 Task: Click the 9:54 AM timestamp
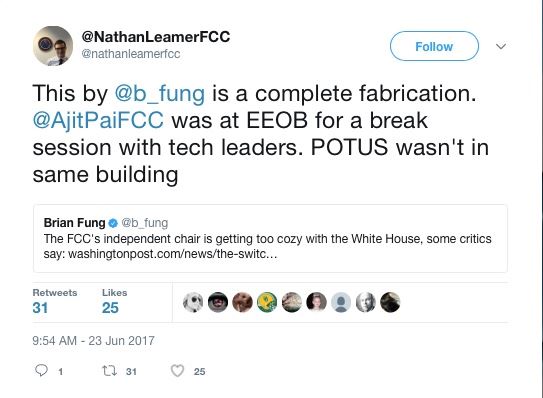click(94, 340)
